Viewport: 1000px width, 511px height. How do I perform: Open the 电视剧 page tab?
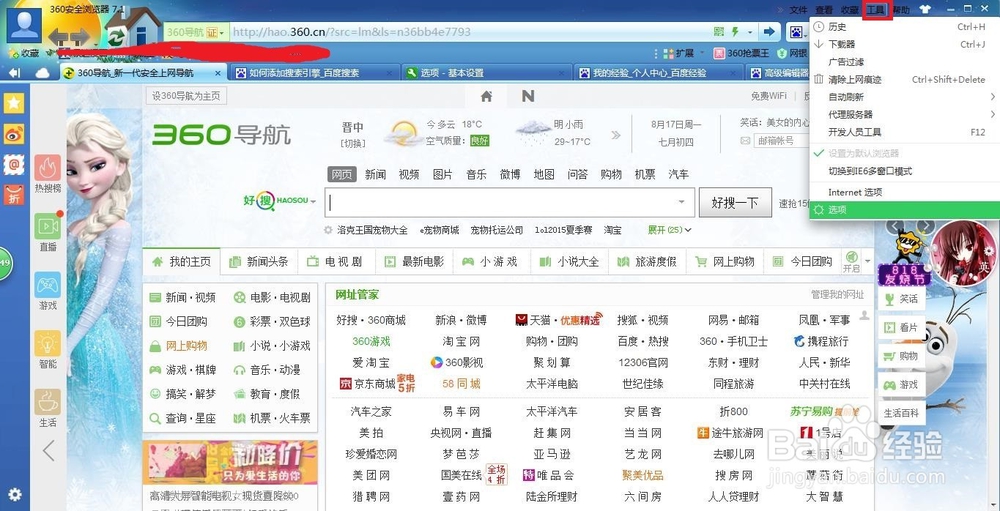(335, 262)
